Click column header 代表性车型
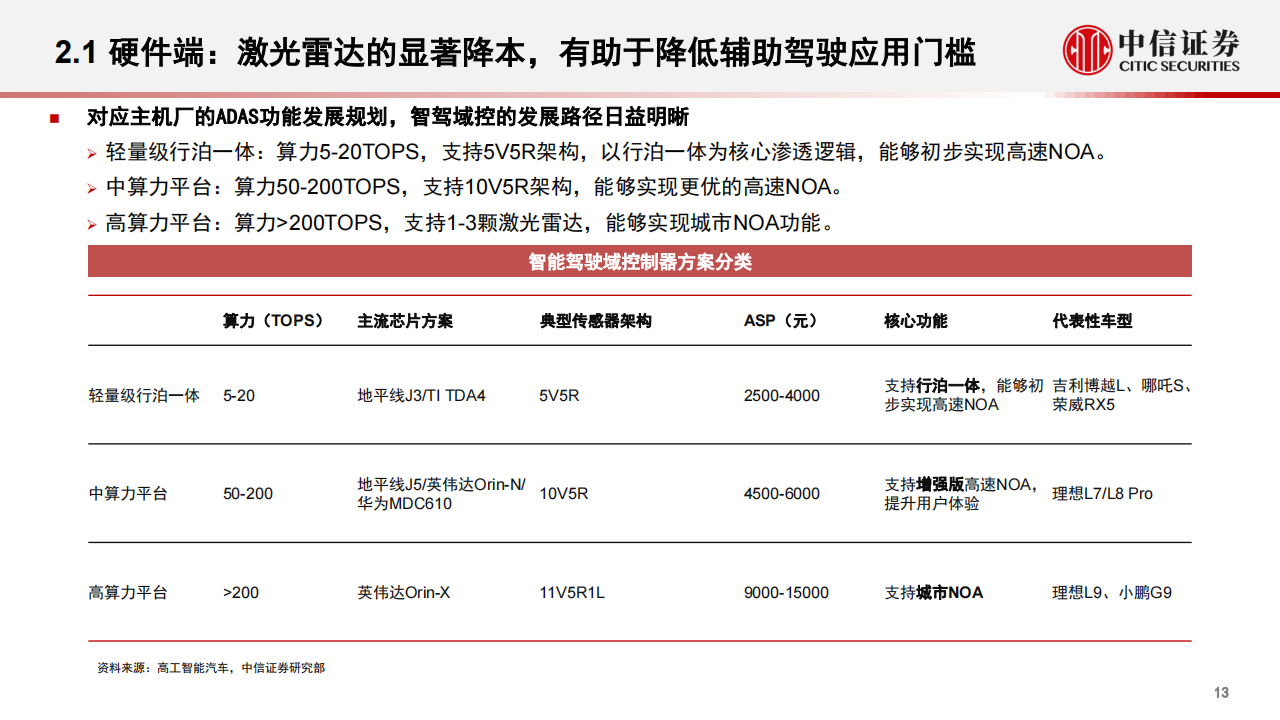 (1092, 321)
